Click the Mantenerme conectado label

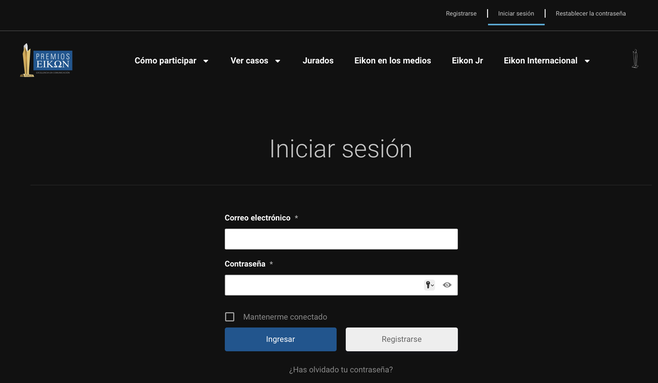(x=285, y=317)
